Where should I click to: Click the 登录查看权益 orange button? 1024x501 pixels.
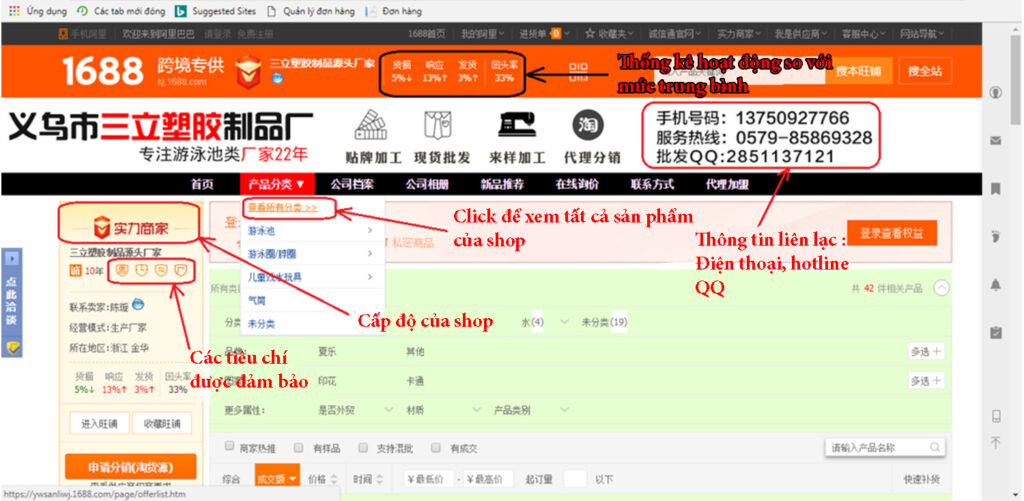click(x=891, y=233)
